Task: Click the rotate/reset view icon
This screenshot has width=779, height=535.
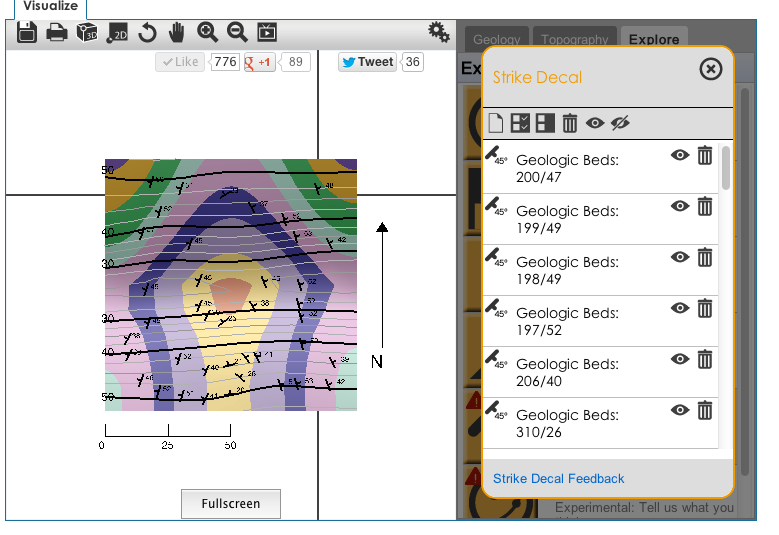Action: click(147, 33)
